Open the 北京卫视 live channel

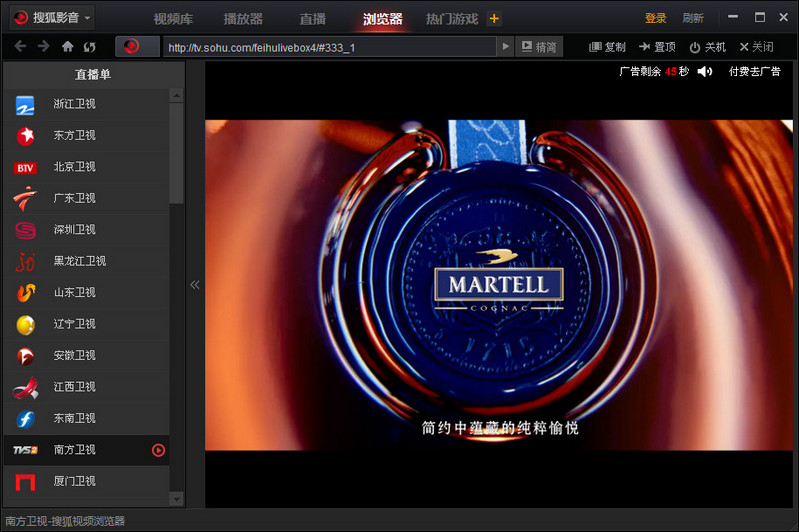tap(74, 167)
